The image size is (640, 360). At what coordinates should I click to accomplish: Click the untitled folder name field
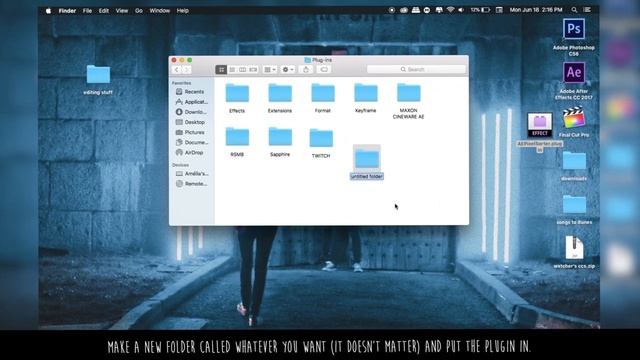[x=367, y=176]
